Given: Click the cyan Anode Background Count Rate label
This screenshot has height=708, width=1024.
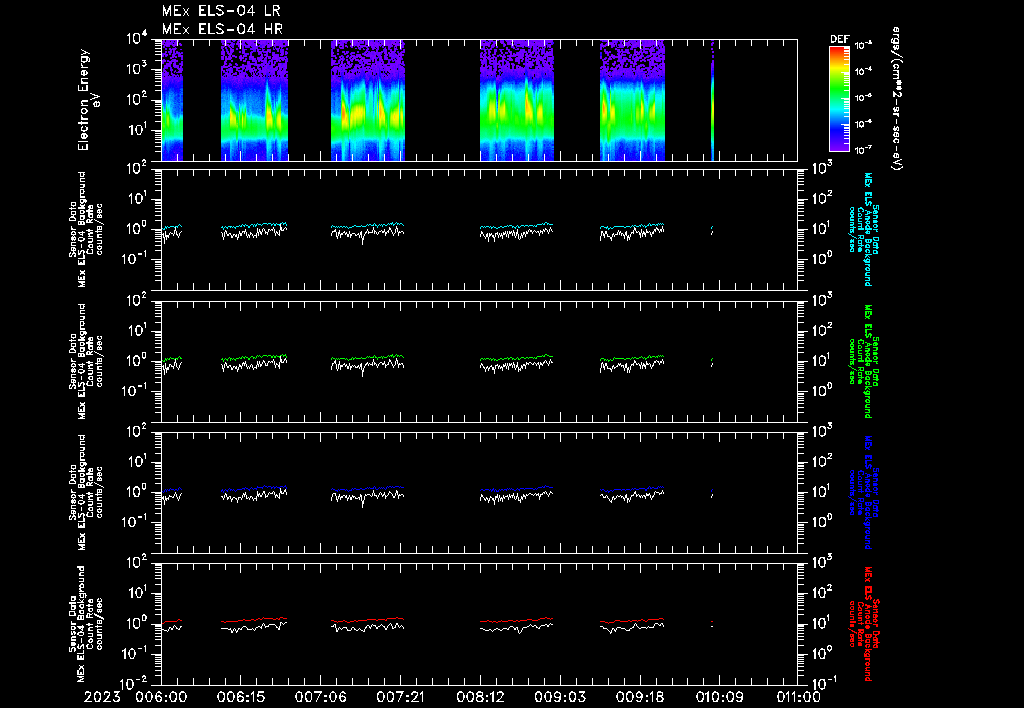Looking at the screenshot, I should click(863, 229).
